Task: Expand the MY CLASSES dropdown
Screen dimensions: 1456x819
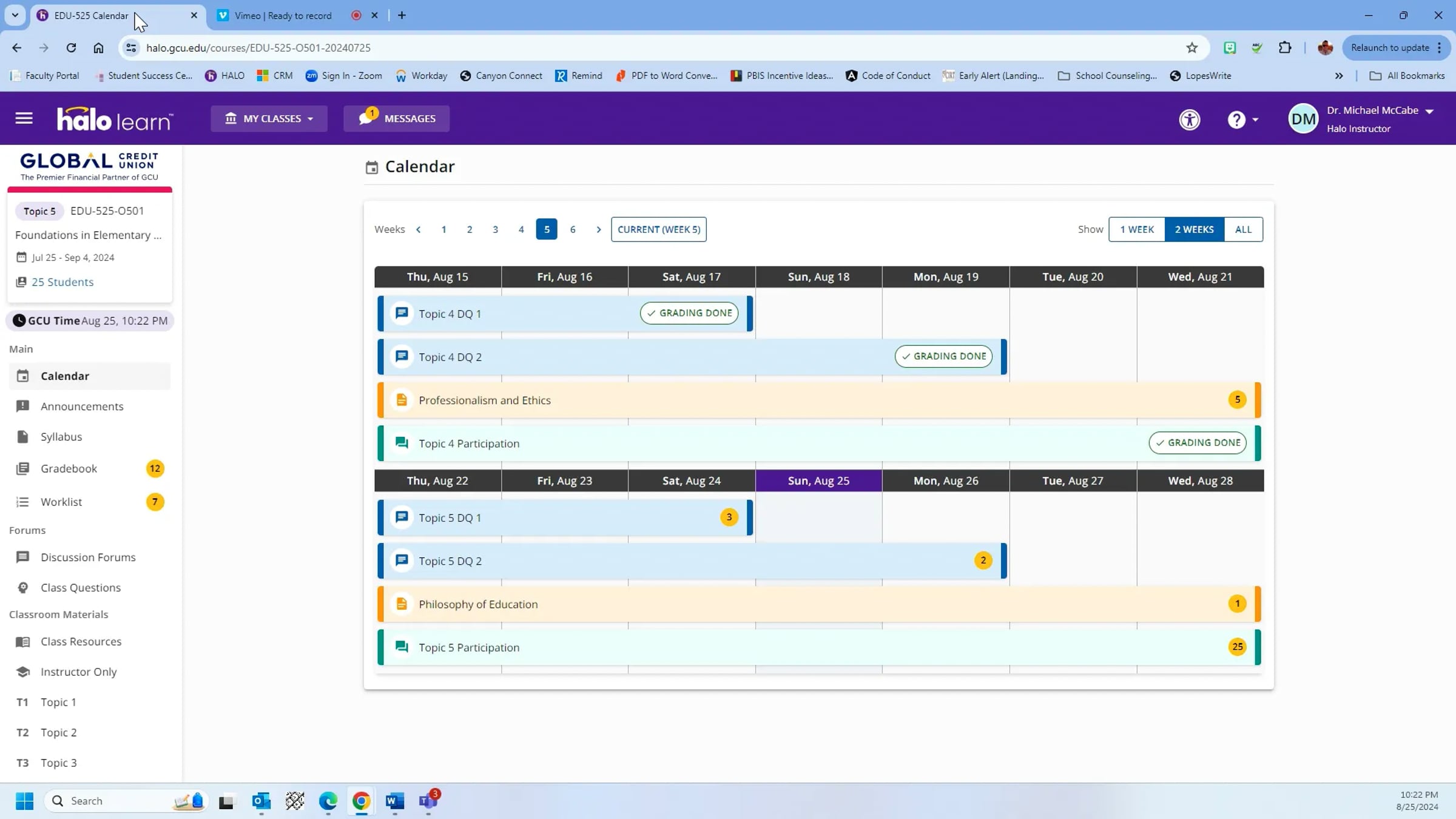Action: (269, 118)
